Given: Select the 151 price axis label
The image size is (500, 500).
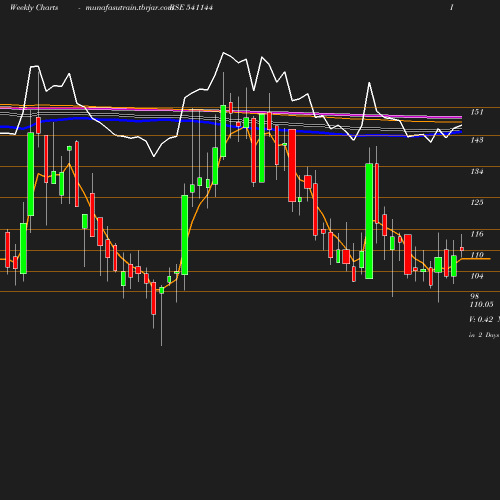Looking at the screenshot, I should point(477,112).
